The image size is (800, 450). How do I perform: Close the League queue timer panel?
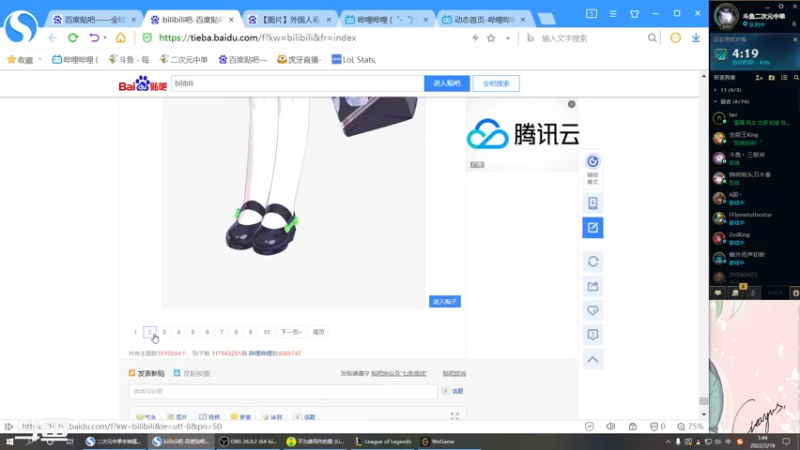[795, 39]
